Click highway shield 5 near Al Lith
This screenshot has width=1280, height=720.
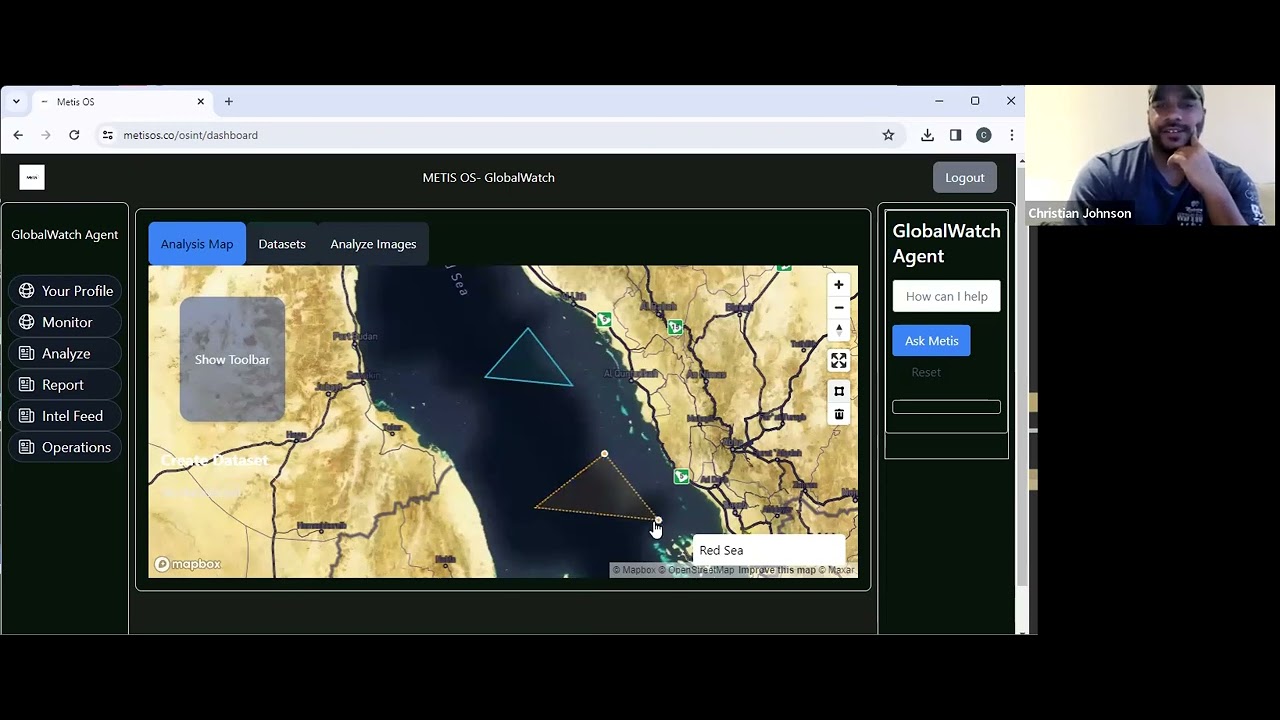pos(604,320)
